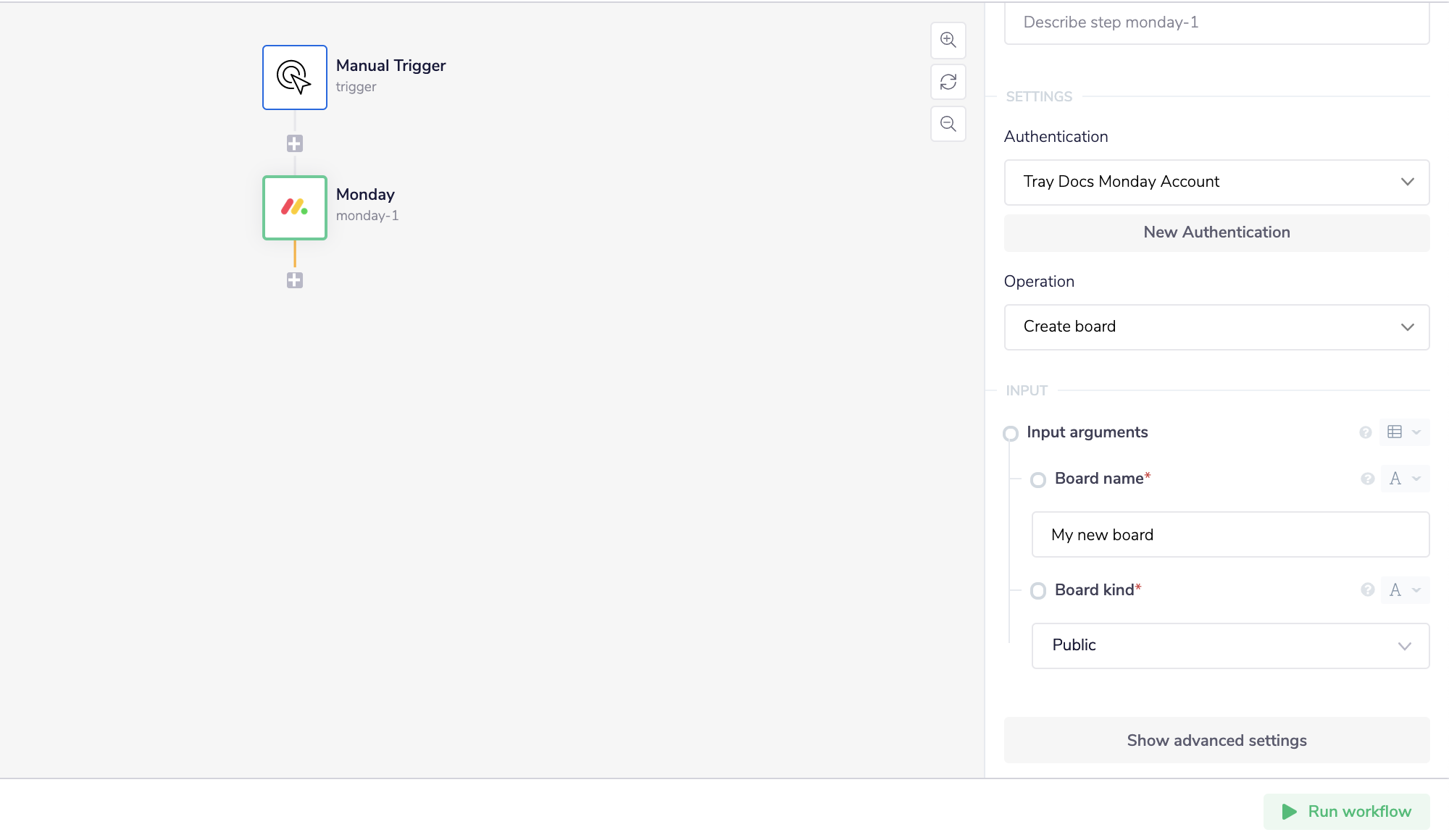The height and width of the screenshot is (840, 1449).
Task: Select the Manual Trigger step icon
Action: 294,77
